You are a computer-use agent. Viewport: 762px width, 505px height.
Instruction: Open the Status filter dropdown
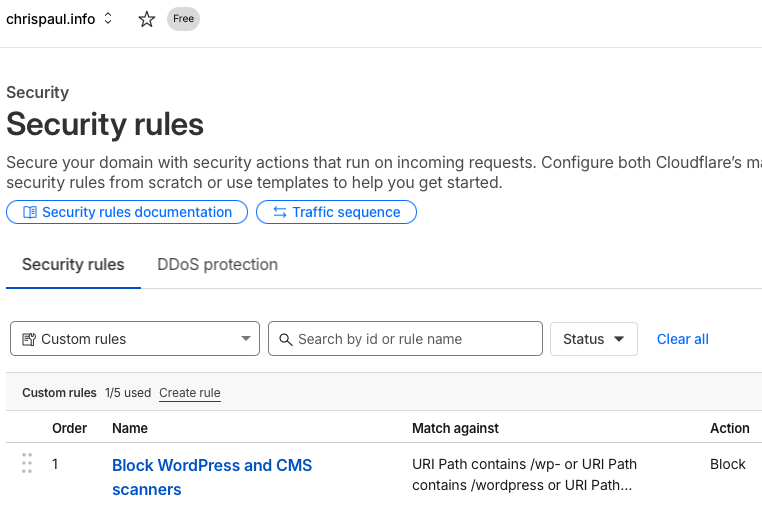coord(593,339)
